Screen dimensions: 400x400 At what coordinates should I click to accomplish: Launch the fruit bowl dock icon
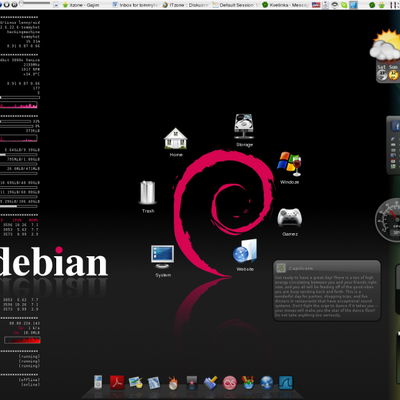click(x=248, y=382)
